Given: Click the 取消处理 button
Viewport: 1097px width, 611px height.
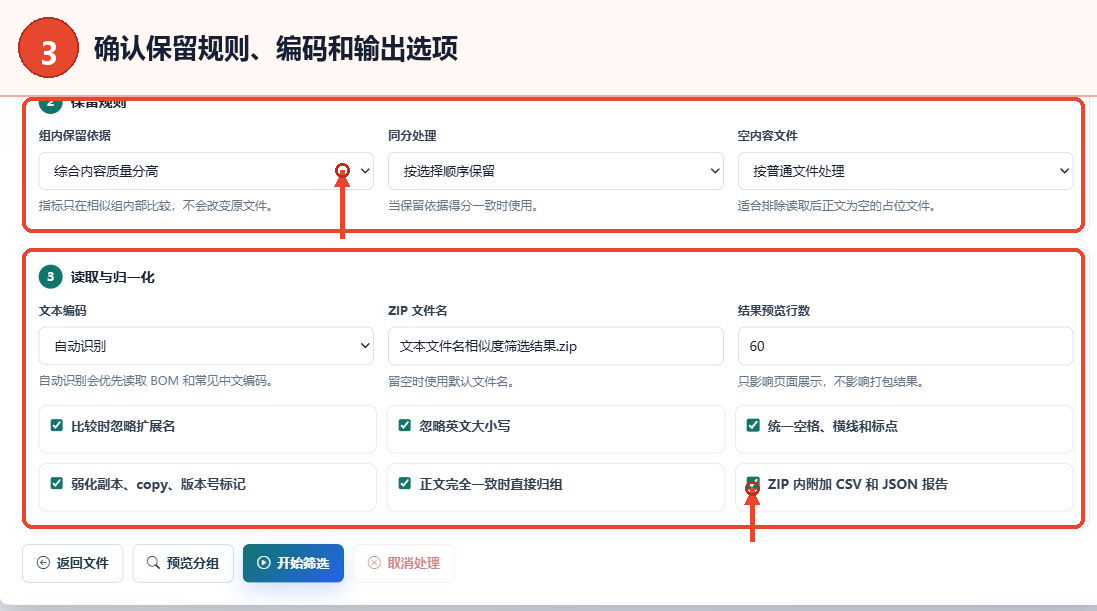Looking at the screenshot, I should pyautogui.click(x=404, y=563).
